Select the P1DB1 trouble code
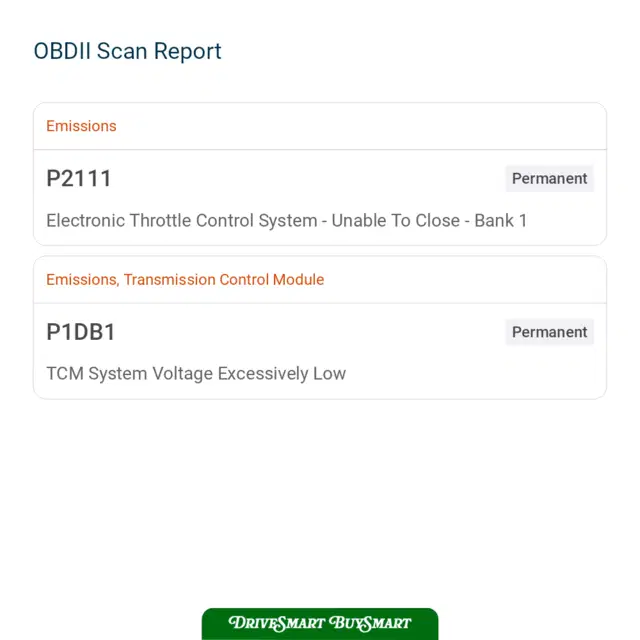640x640 pixels. tap(81, 332)
